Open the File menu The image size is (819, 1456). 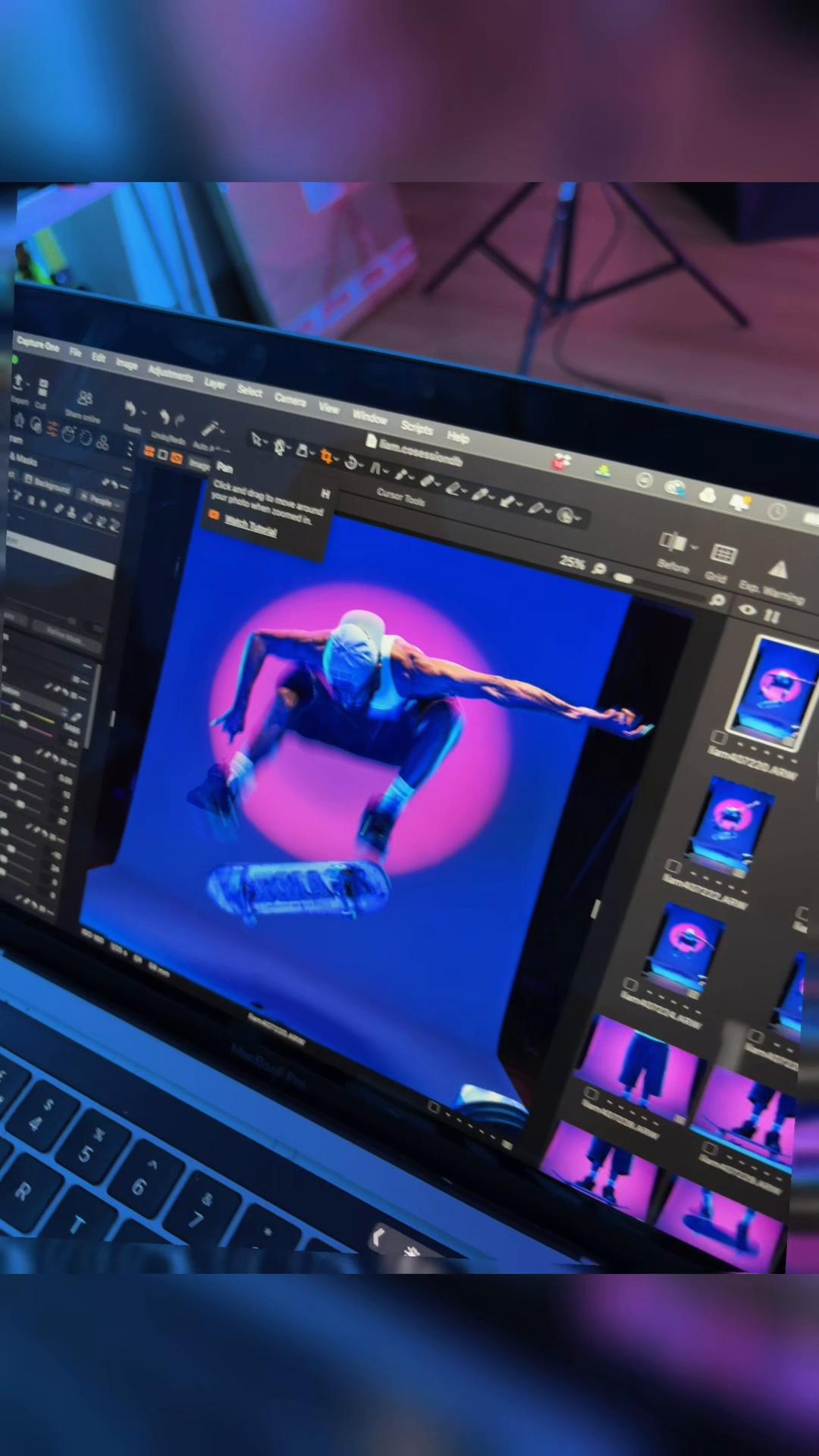coord(75,352)
